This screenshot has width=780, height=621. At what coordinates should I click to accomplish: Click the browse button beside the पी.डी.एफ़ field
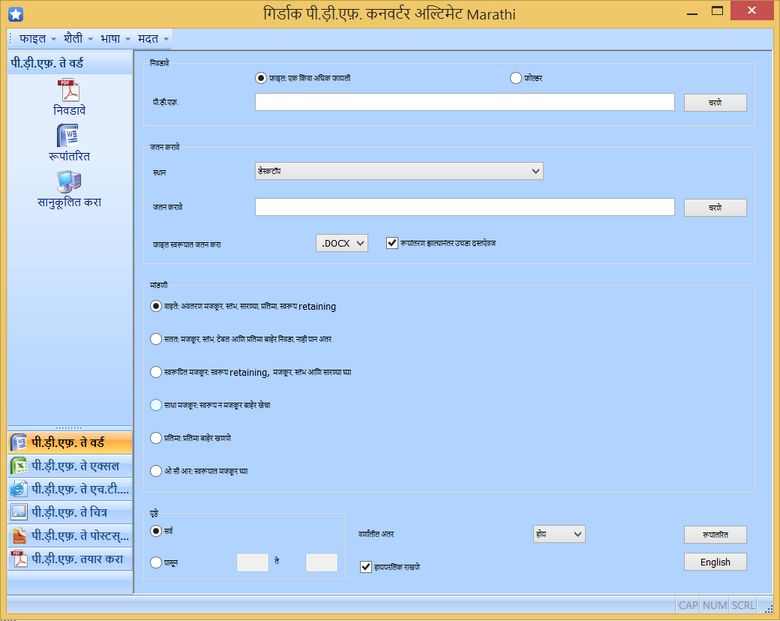pos(715,103)
